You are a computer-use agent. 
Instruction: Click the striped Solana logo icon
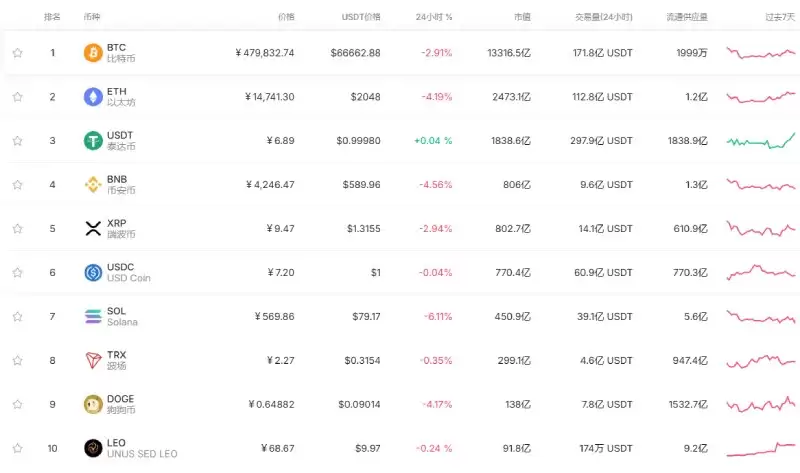point(93,316)
